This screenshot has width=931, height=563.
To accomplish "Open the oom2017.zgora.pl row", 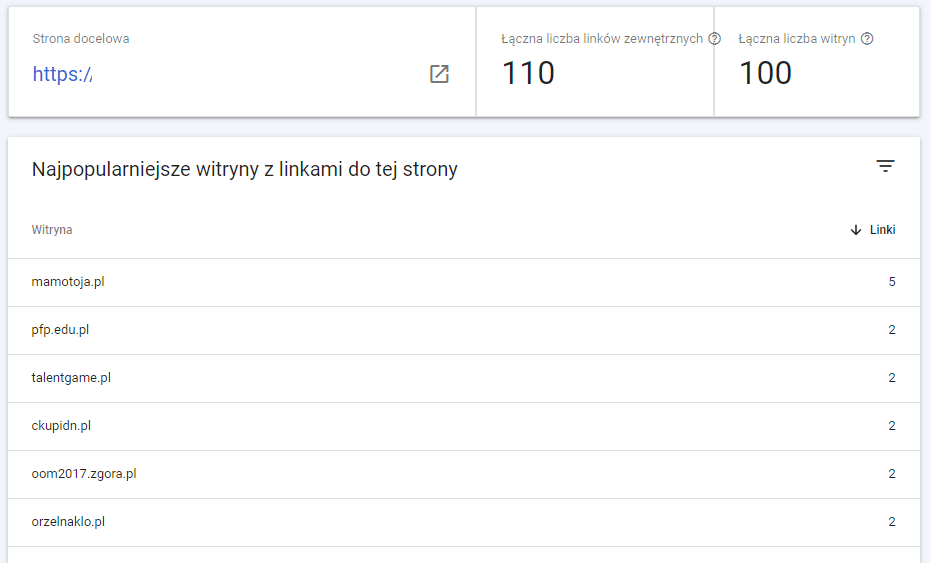I will coord(464,474).
